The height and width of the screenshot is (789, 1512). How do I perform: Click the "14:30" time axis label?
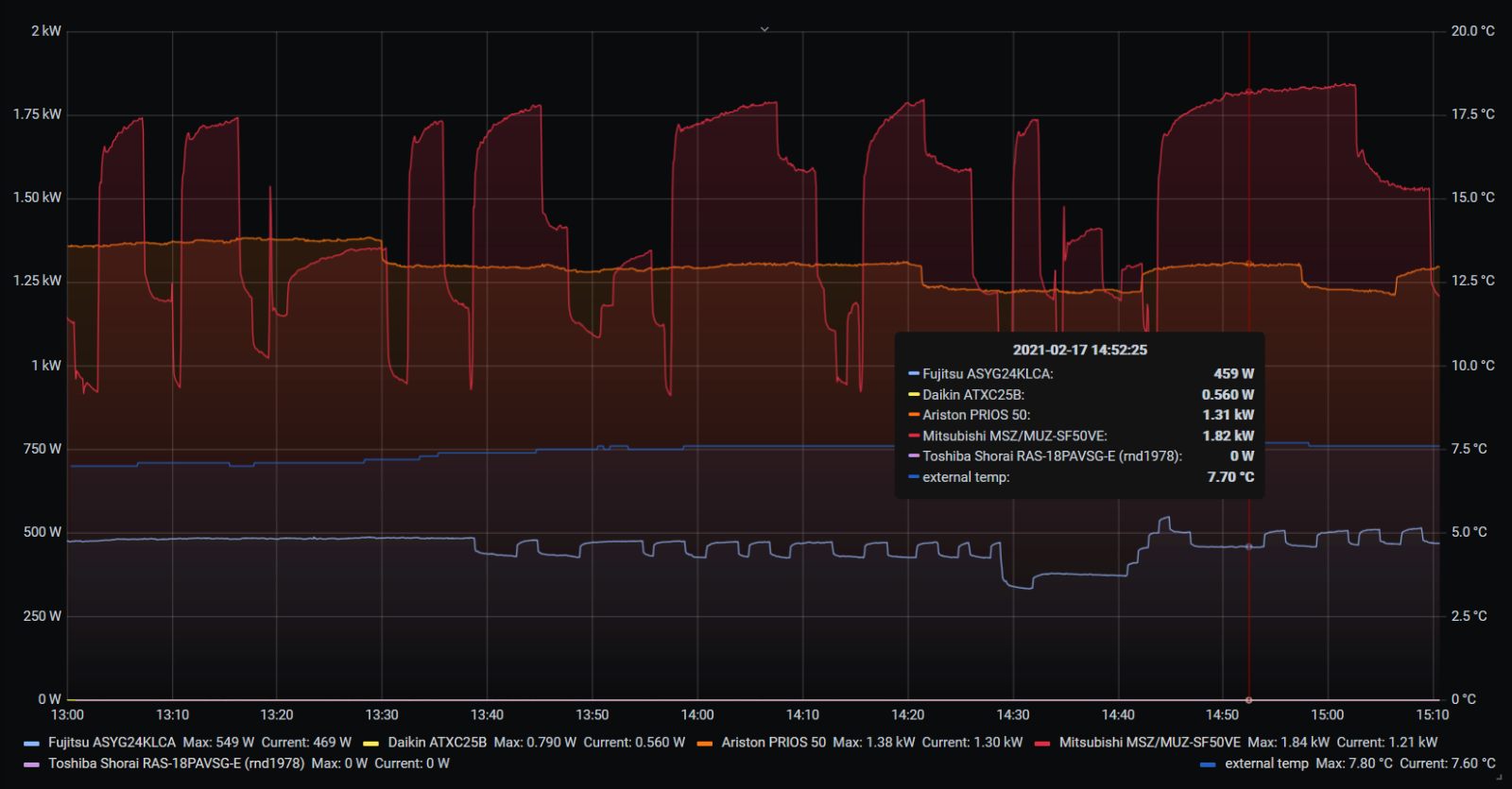tap(1013, 715)
